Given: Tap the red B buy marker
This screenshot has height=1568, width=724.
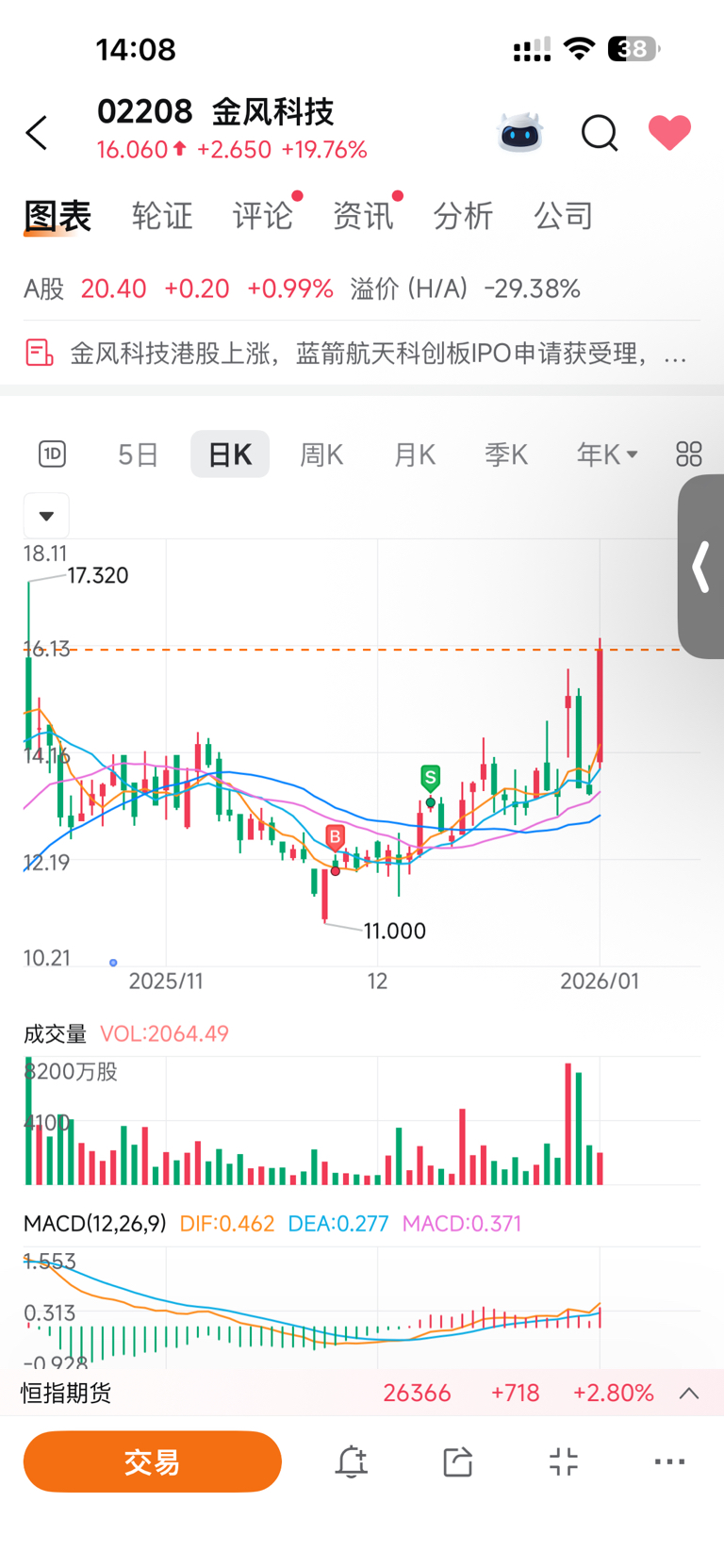Looking at the screenshot, I should [335, 837].
